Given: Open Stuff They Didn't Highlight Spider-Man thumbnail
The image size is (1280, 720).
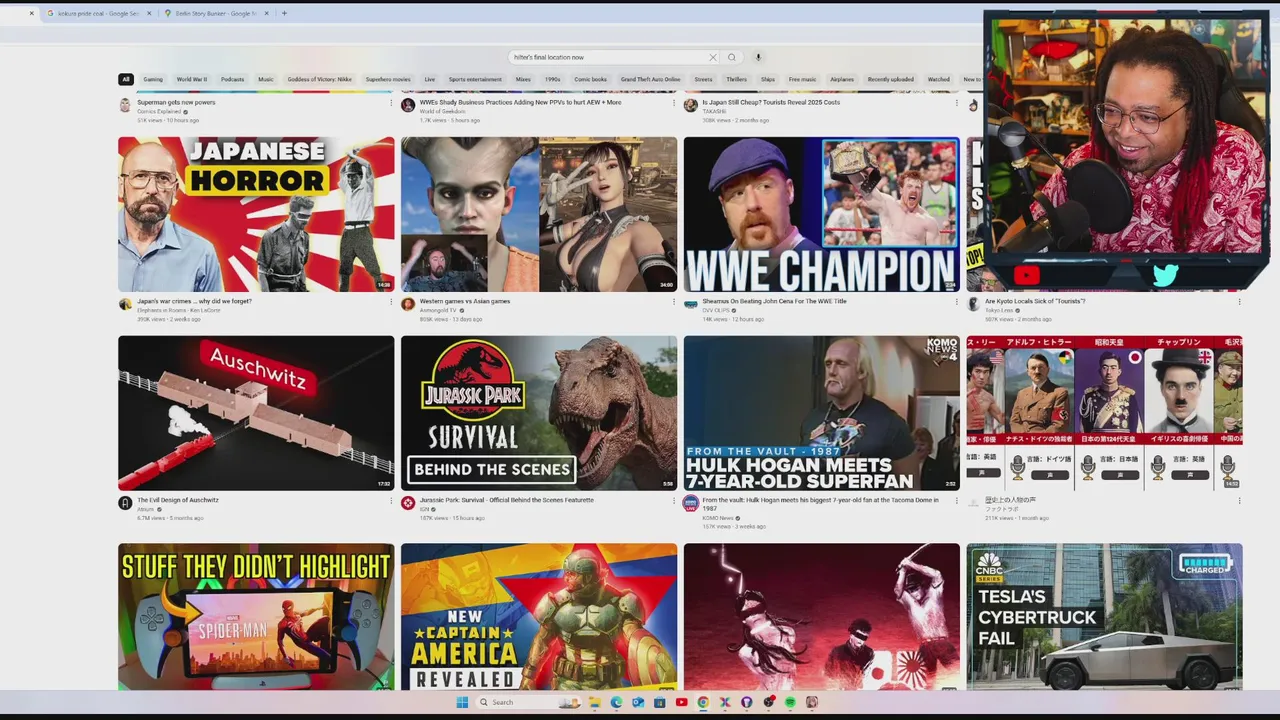Looking at the screenshot, I should point(256,617).
